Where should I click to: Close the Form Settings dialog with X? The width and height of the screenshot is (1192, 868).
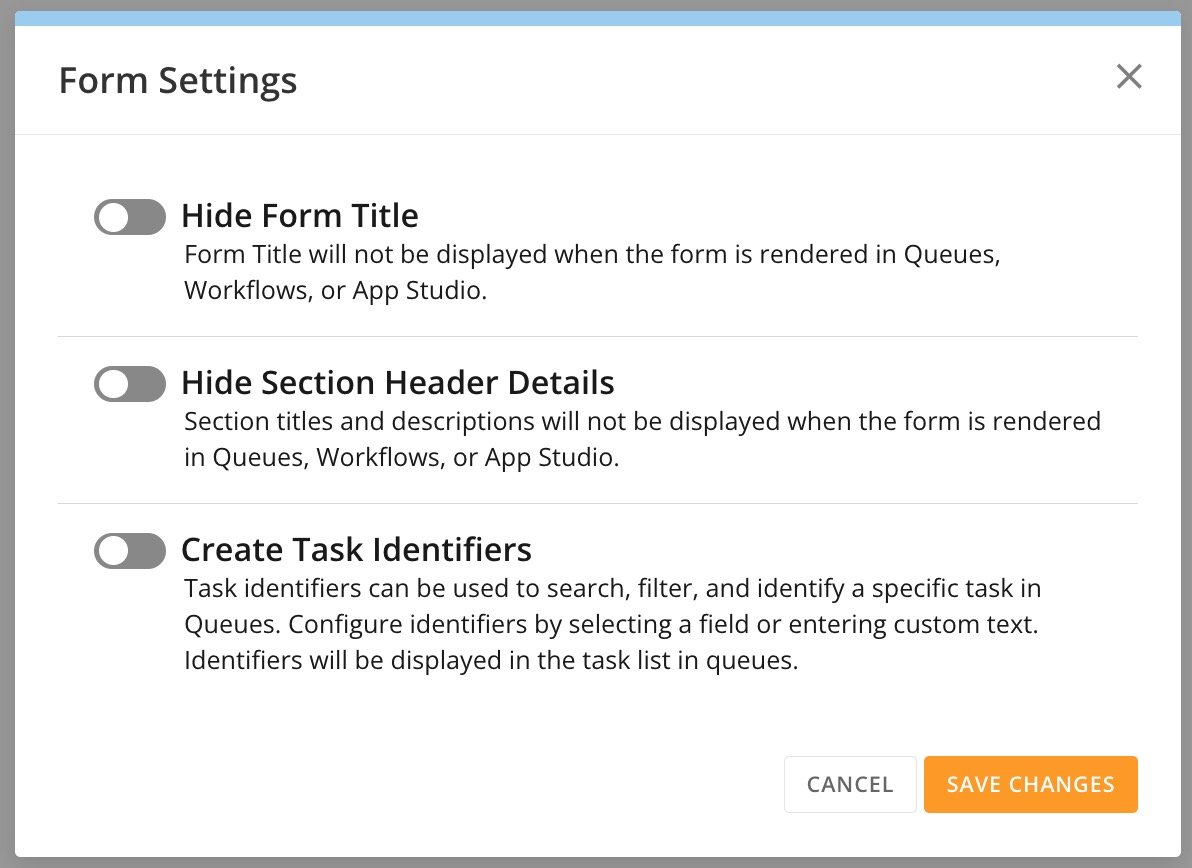[1129, 77]
